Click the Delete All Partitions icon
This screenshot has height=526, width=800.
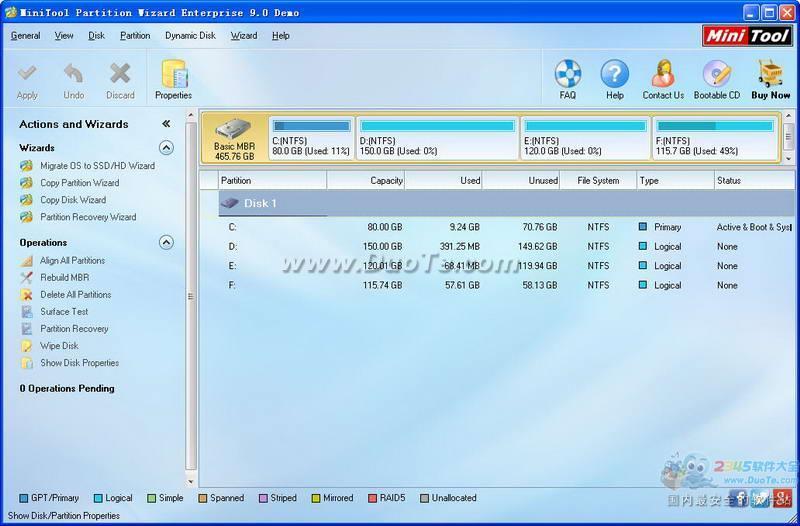coord(27,295)
